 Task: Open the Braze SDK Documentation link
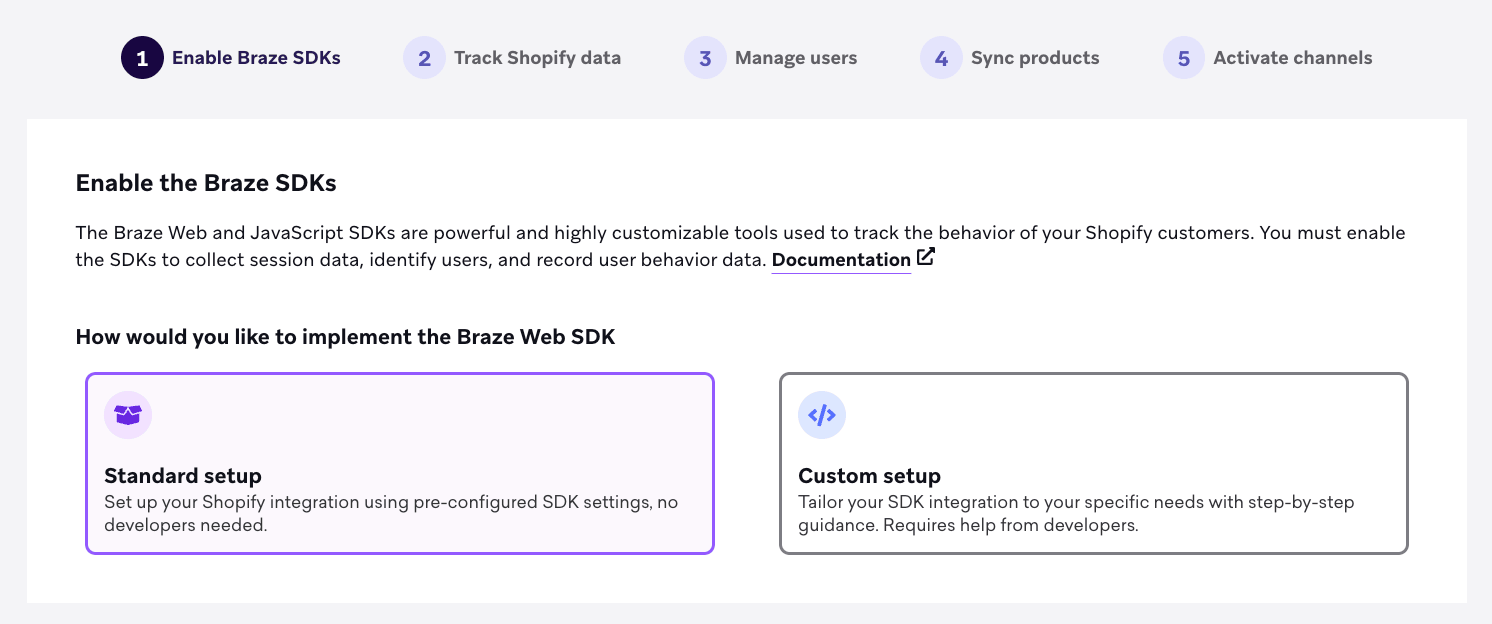(840, 259)
